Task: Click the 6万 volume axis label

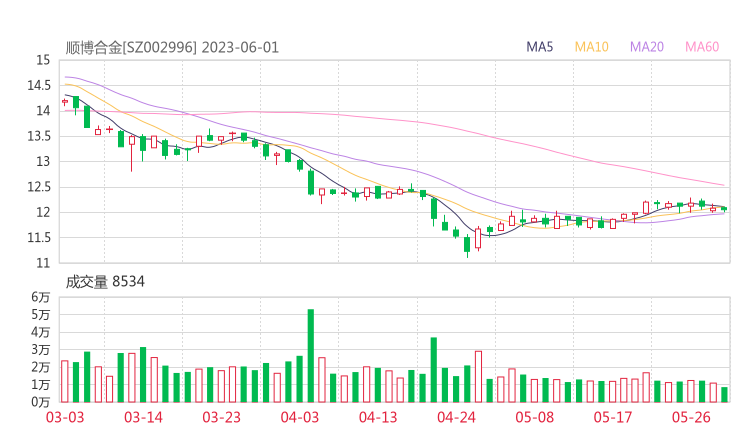Action: [x=41, y=297]
